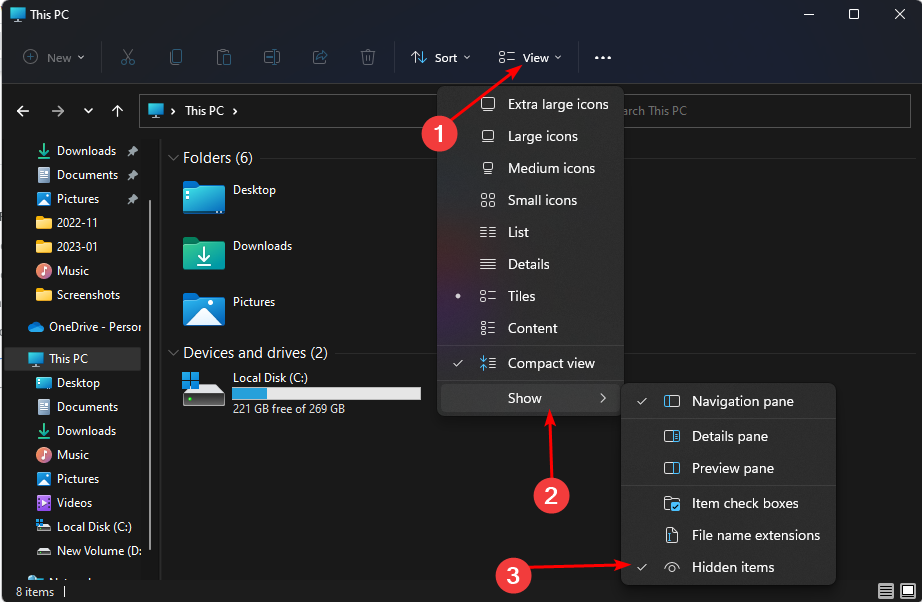Choose Details view in the View menu
922x602 pixels.
(530, 264)
